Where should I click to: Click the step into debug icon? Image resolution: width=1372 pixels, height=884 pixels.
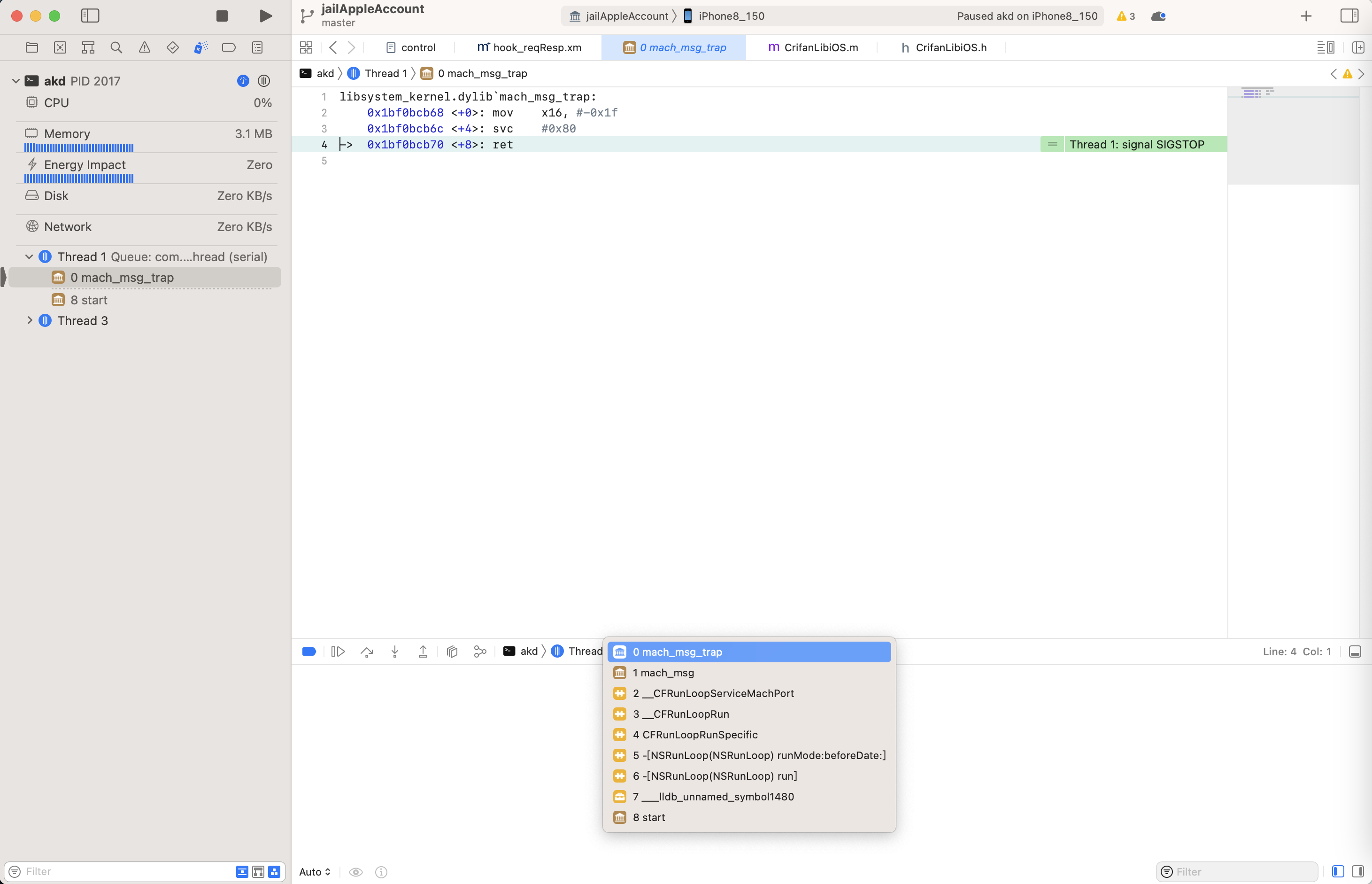pyautogui.click(x=395, y=651)
